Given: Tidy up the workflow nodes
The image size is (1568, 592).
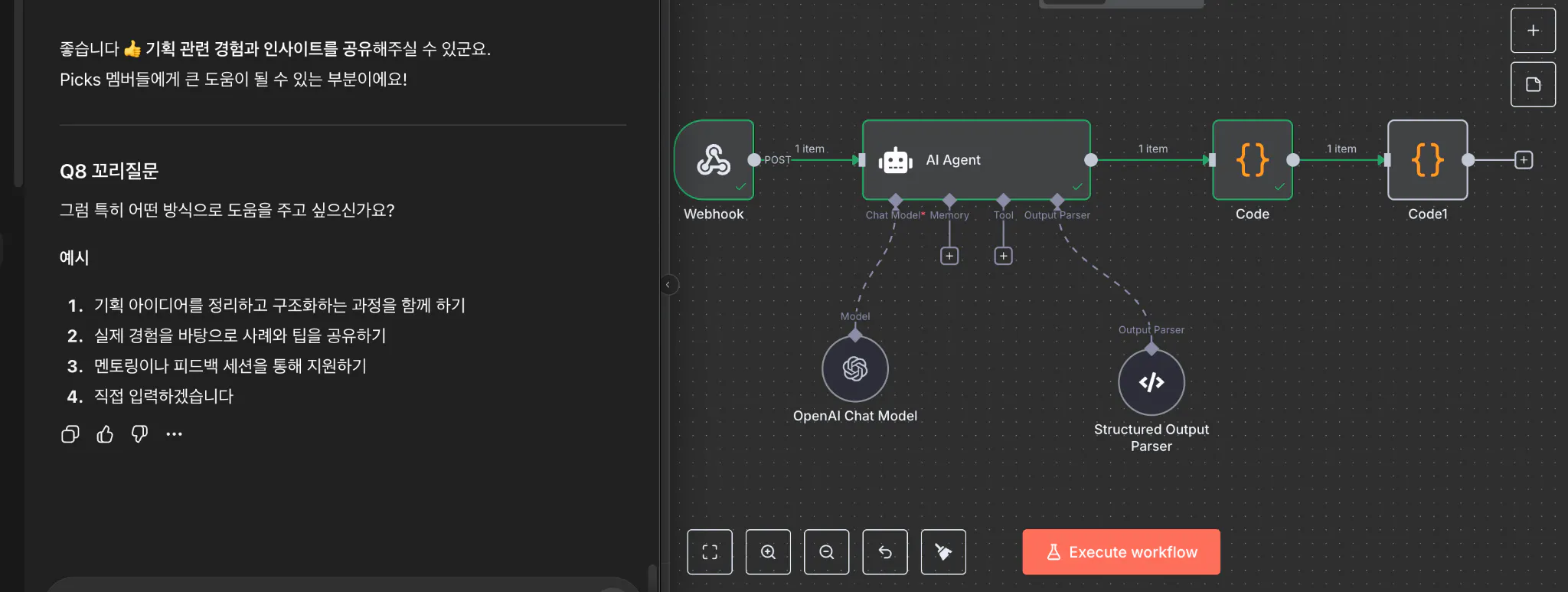Looking at the screenshot, I should coord(943,552).
